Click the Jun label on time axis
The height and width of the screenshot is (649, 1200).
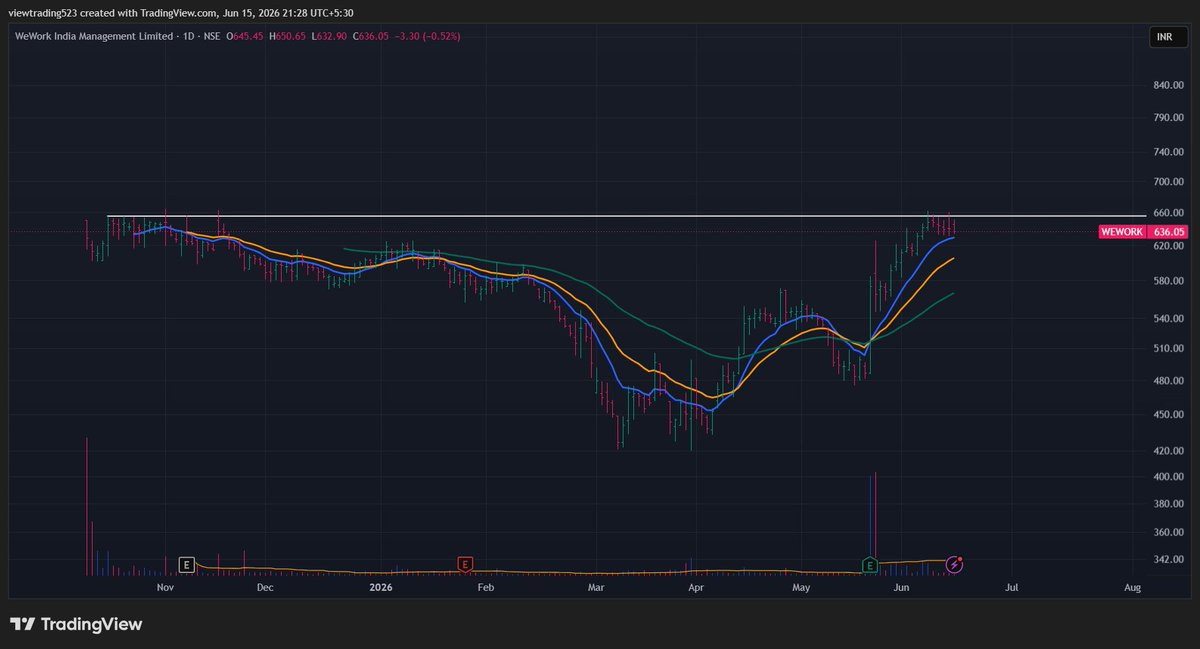pyautogui.click(x=902, y=589)
